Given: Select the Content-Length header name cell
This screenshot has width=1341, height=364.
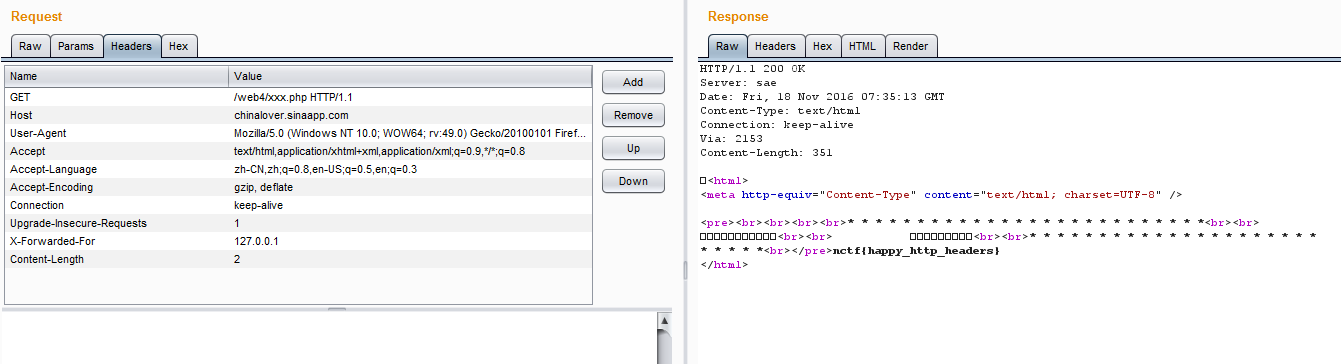Looking at the screenshot, I should pos(117,259).
